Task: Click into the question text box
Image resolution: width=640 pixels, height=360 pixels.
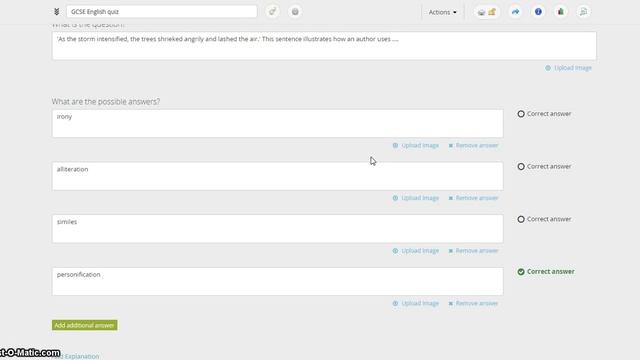Action: (324, 46)
